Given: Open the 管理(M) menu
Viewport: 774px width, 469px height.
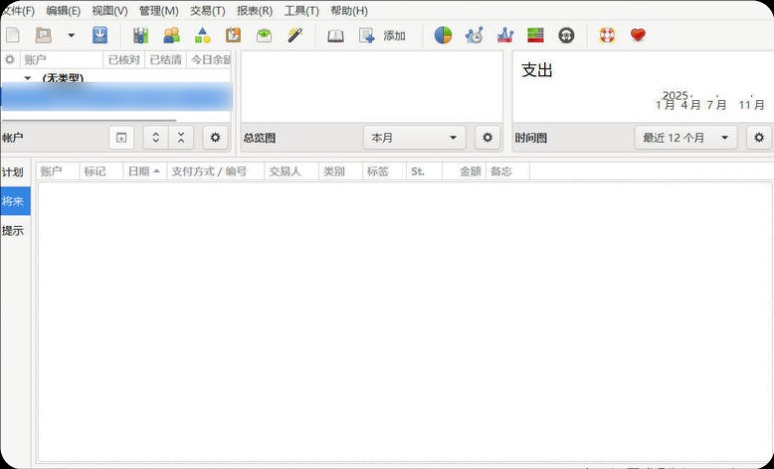Looking at the screenshot, I should click(x=158, y=11).
